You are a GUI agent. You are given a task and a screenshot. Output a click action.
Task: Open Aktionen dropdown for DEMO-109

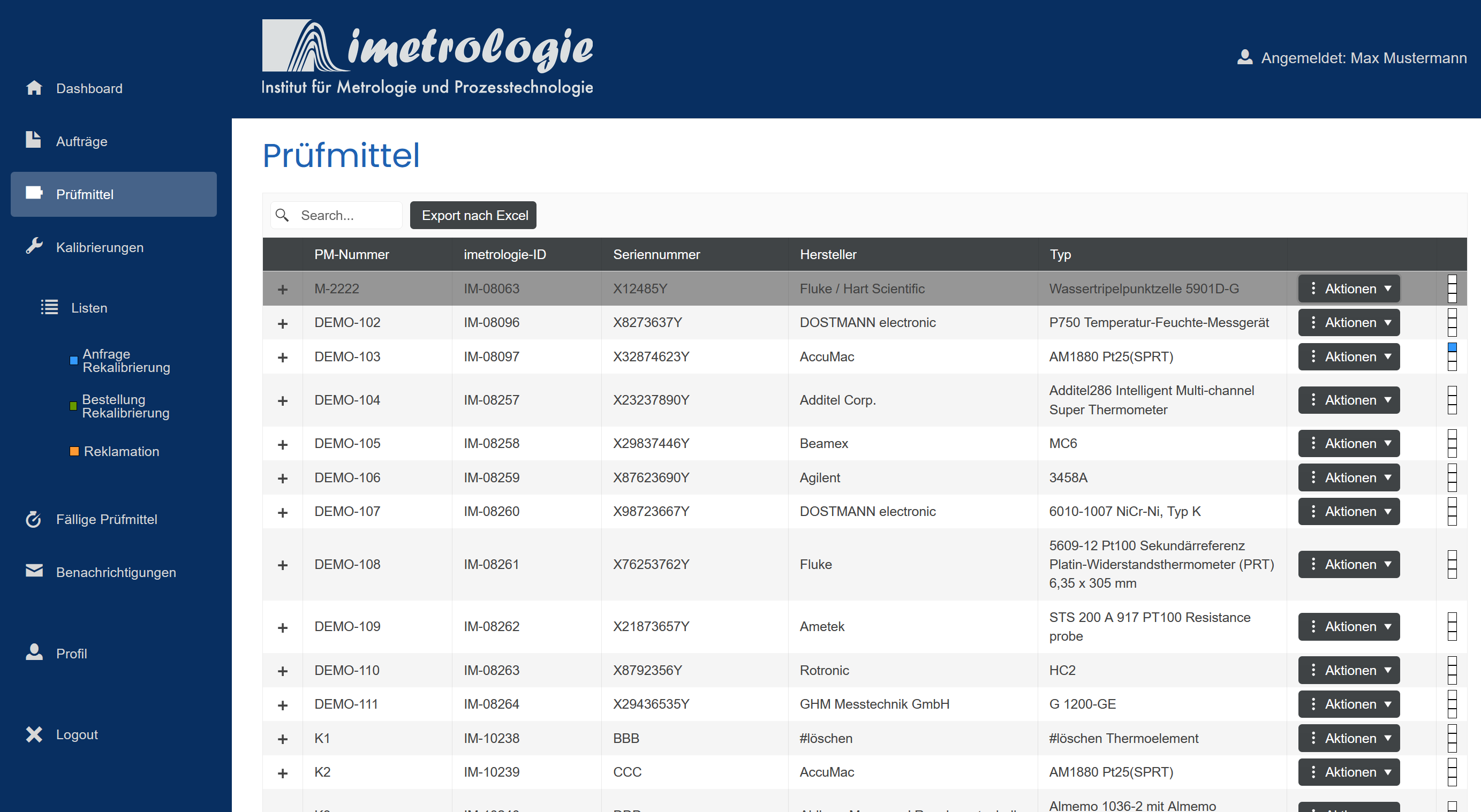(x=1349, y=626)
